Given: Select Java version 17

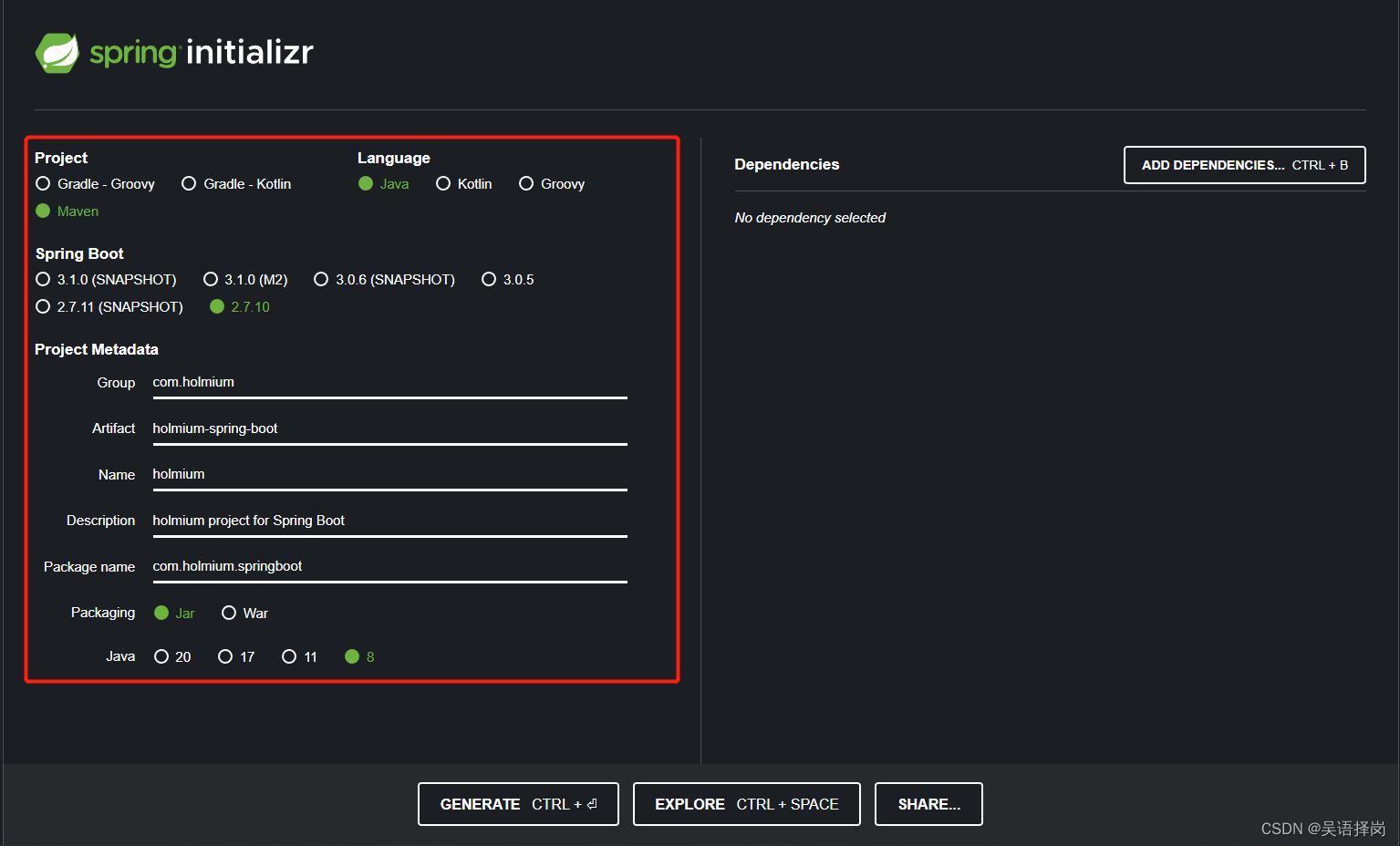Looking at the screenshot, I should 236,657.
